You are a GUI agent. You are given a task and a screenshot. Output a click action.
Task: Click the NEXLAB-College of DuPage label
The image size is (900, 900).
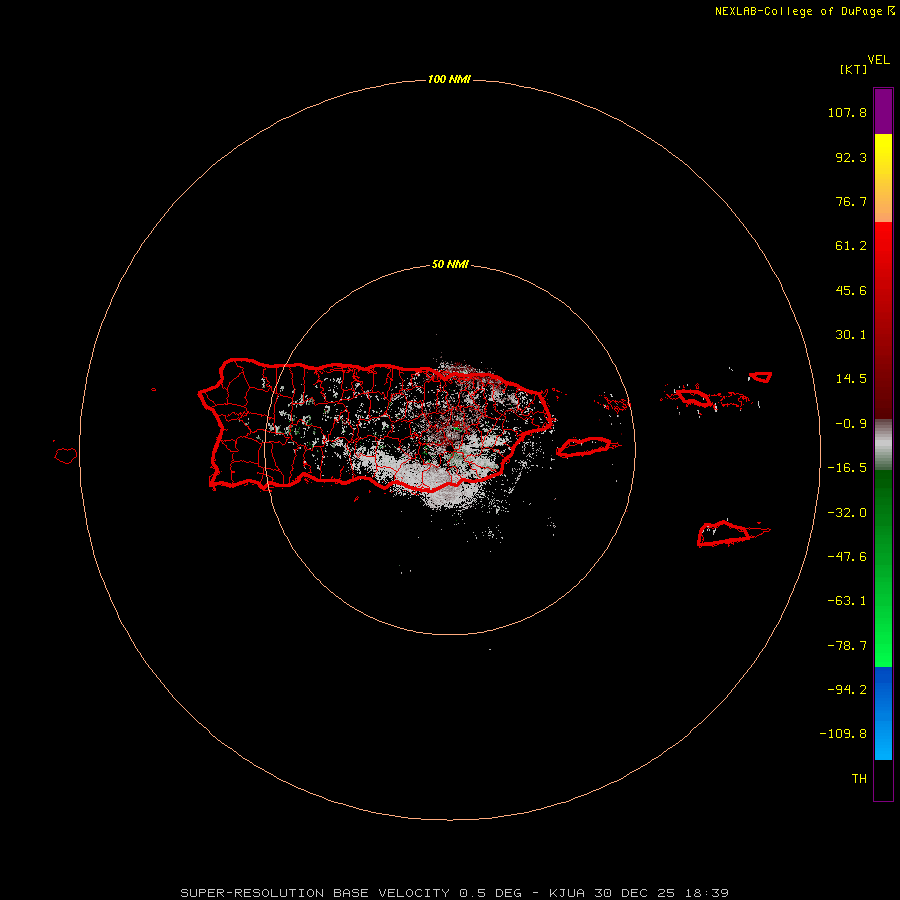[x=805, y=11]
